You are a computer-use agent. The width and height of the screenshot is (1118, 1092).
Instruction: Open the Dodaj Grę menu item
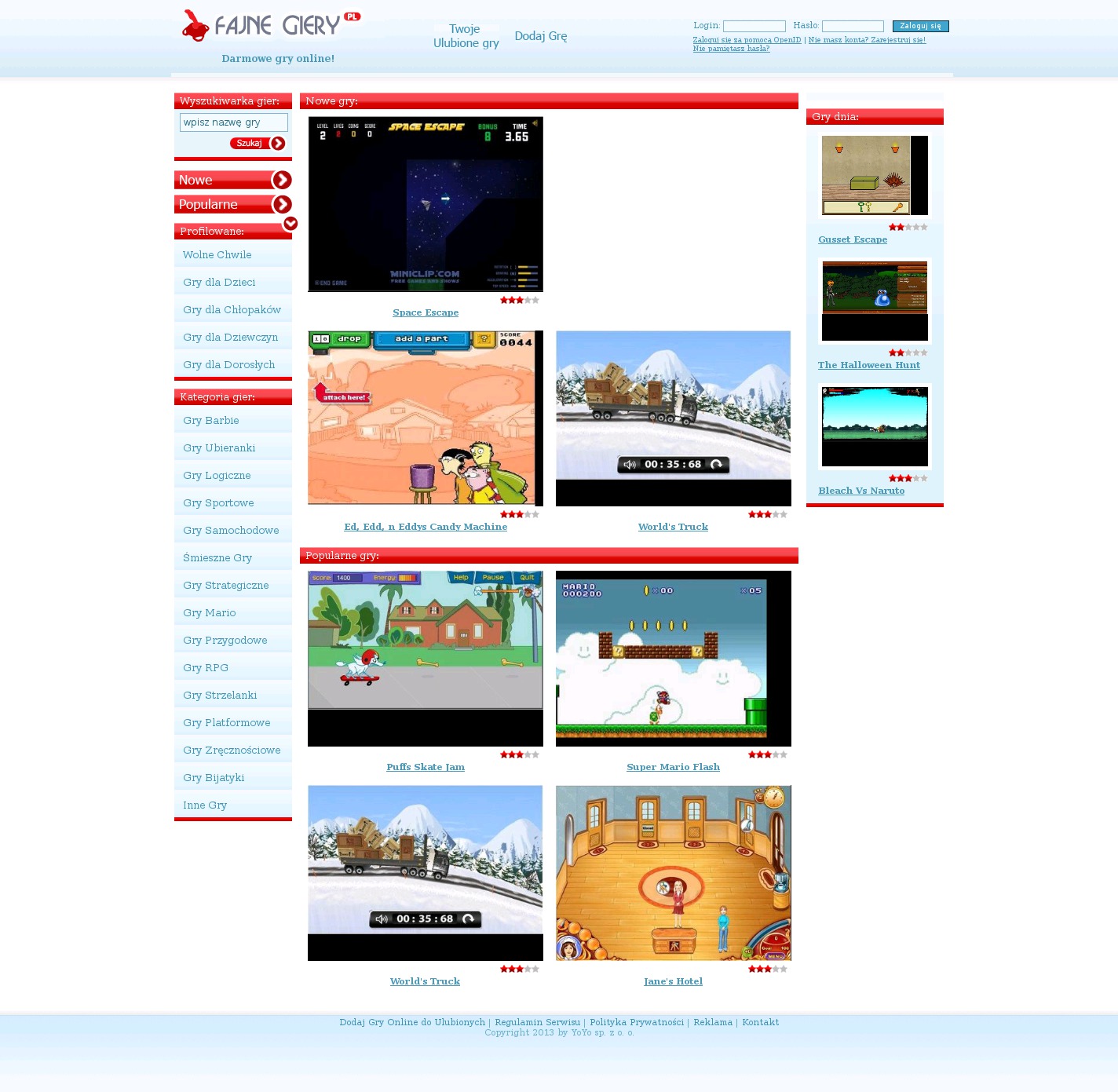point(540,36)
